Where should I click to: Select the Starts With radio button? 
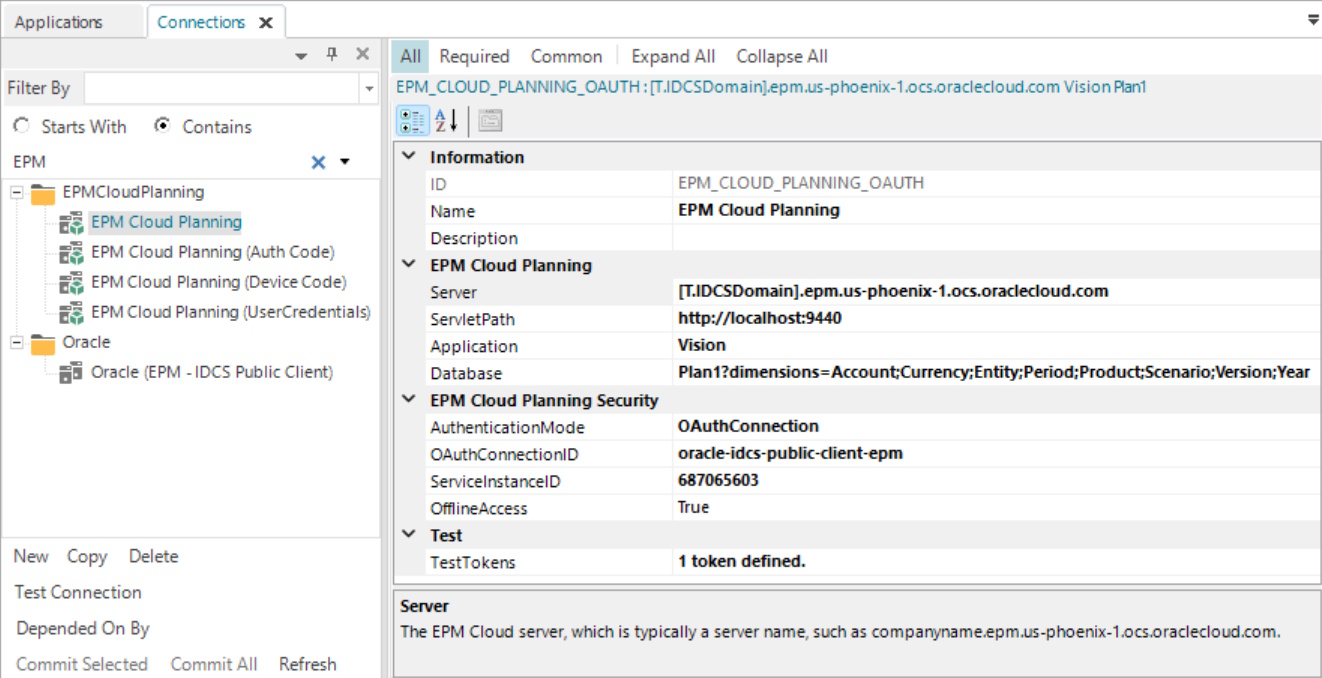coord(22,126)
